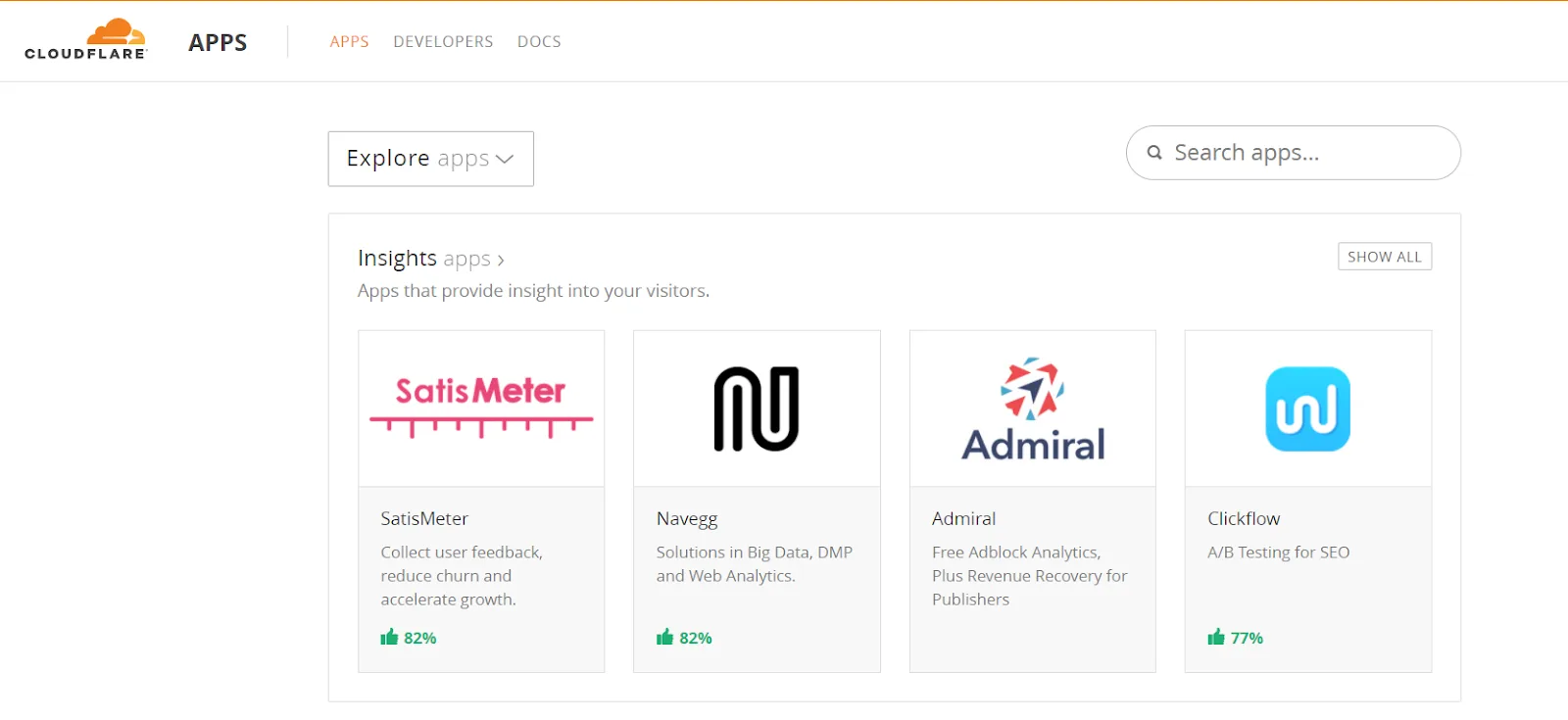Open the SatisMeter app title

pyautogui.click(x=424, y=518)
